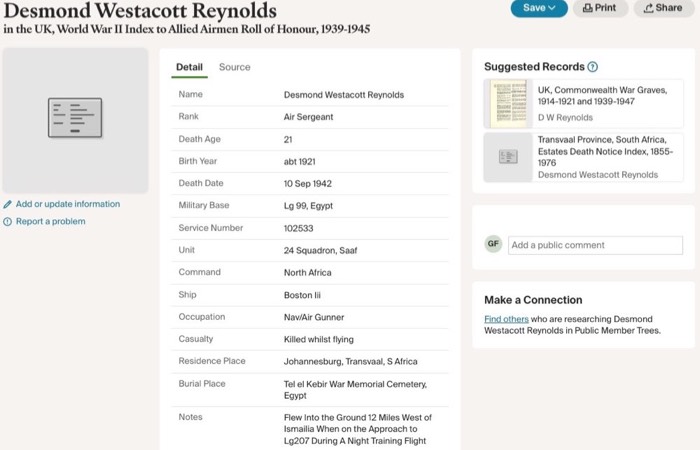Click the Share button

[x=663, y=8]
